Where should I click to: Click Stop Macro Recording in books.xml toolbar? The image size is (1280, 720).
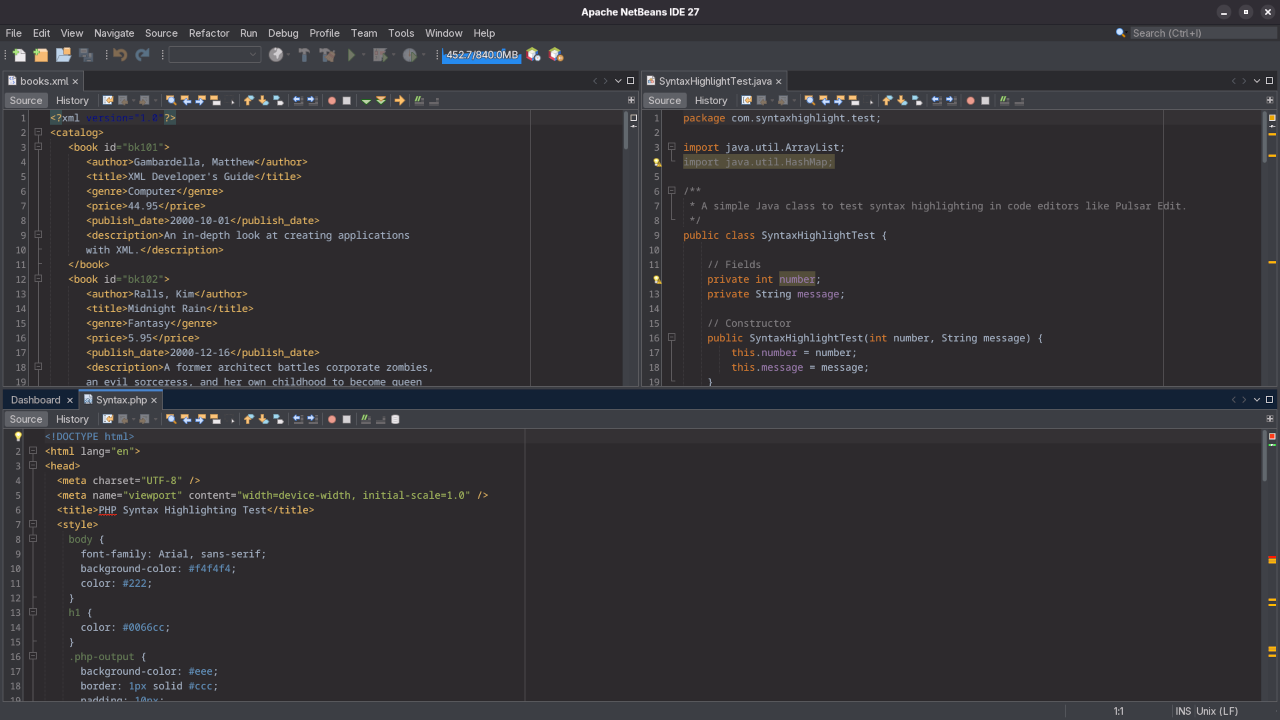[x=346, y=100]
